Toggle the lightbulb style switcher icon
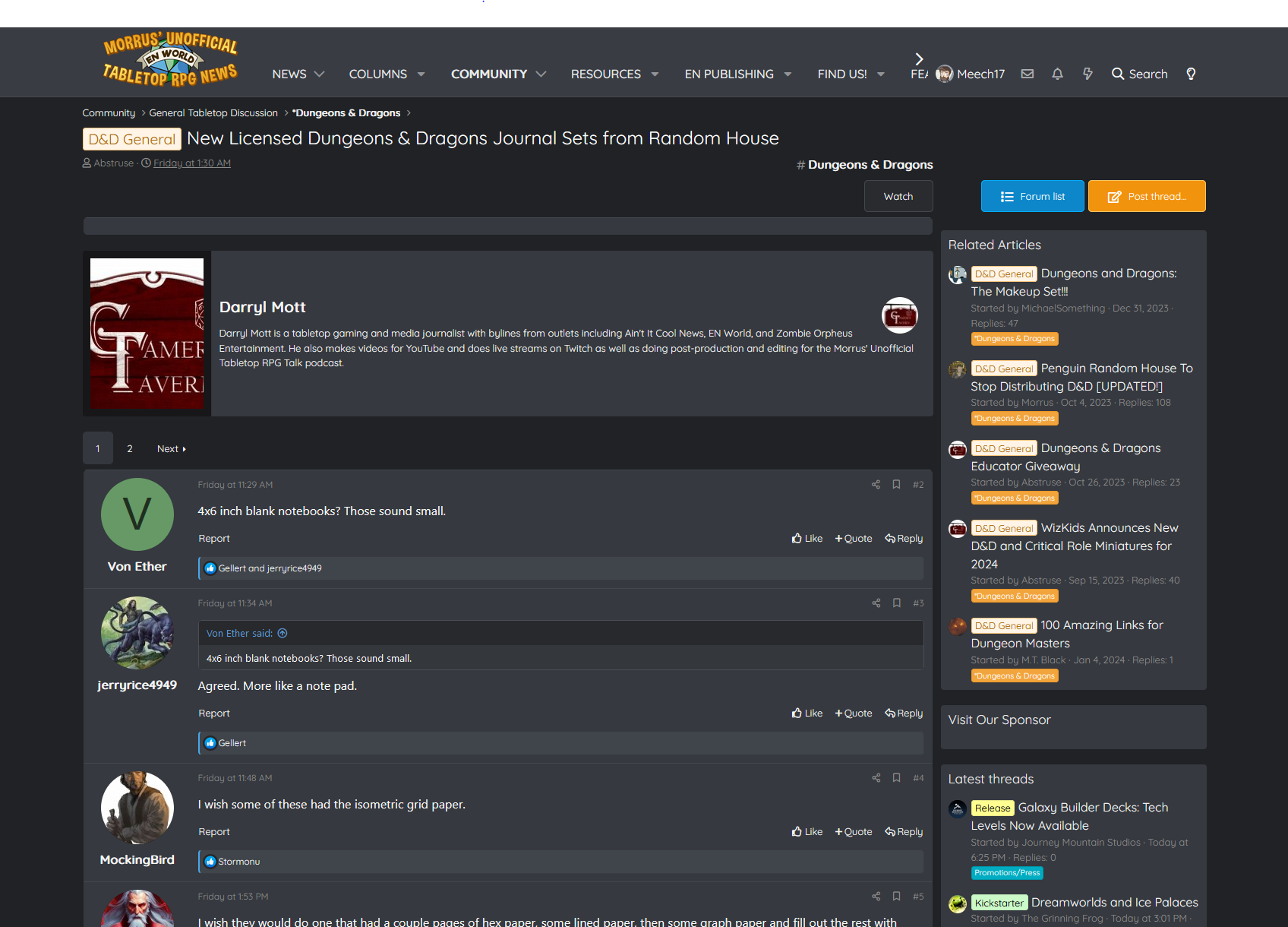 (x=1191, y=74)
